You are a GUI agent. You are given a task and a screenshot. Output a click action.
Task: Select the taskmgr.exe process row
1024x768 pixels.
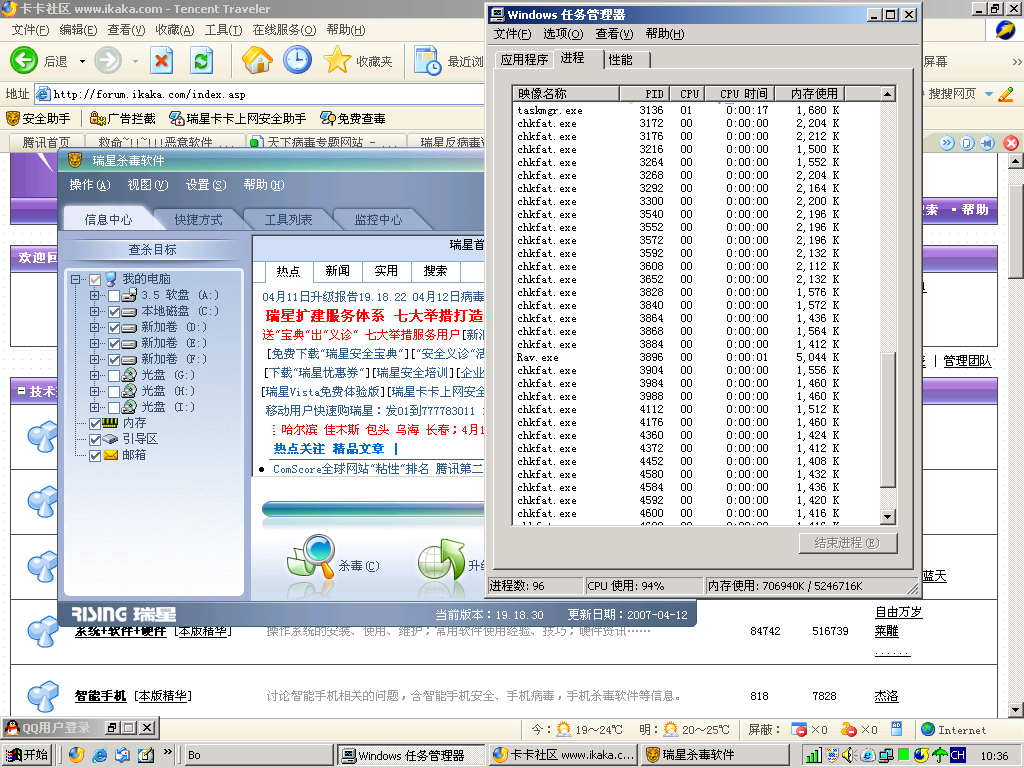(697, 110)
